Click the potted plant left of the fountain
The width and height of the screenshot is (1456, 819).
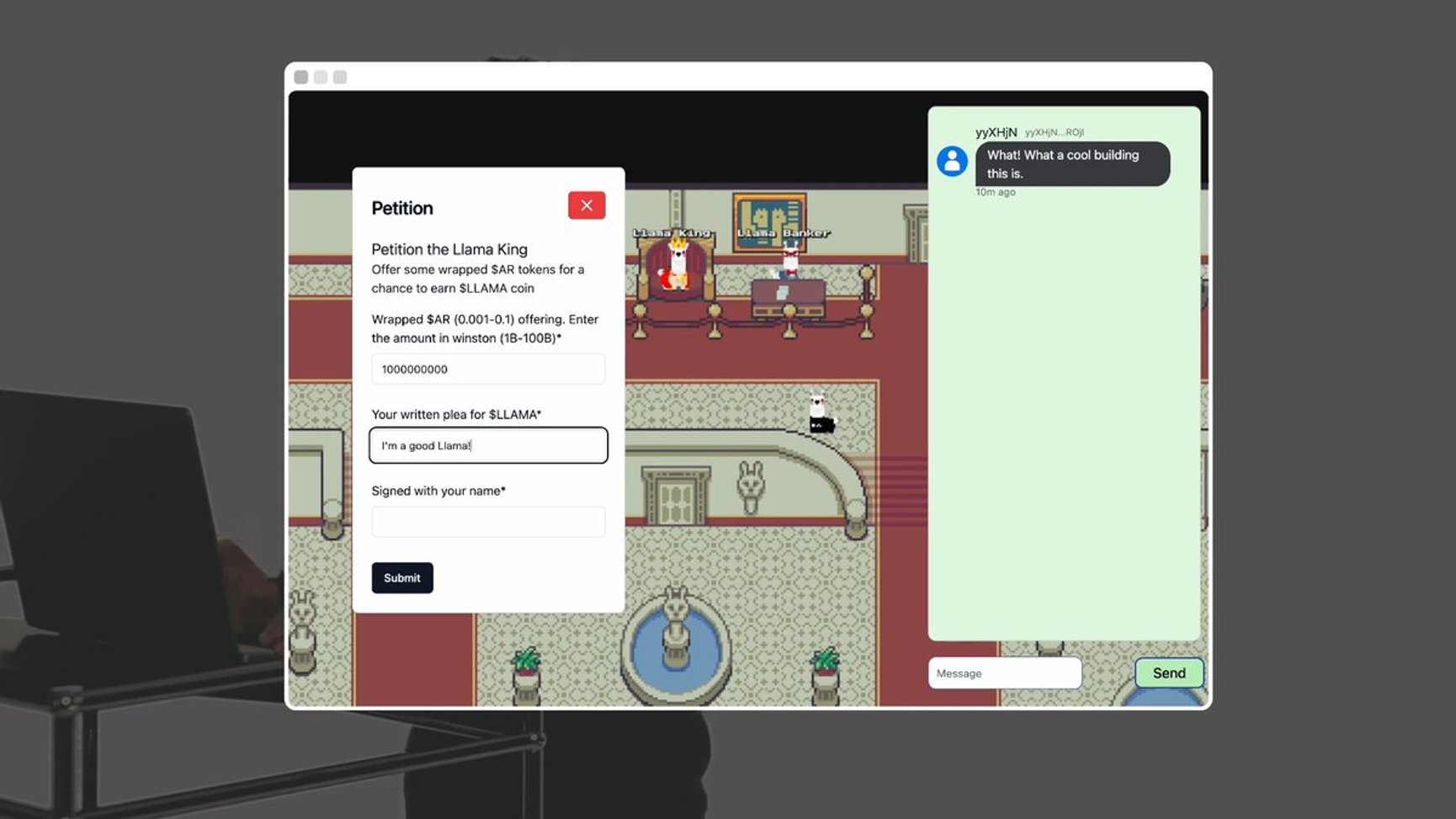click(x=527, y=674)
